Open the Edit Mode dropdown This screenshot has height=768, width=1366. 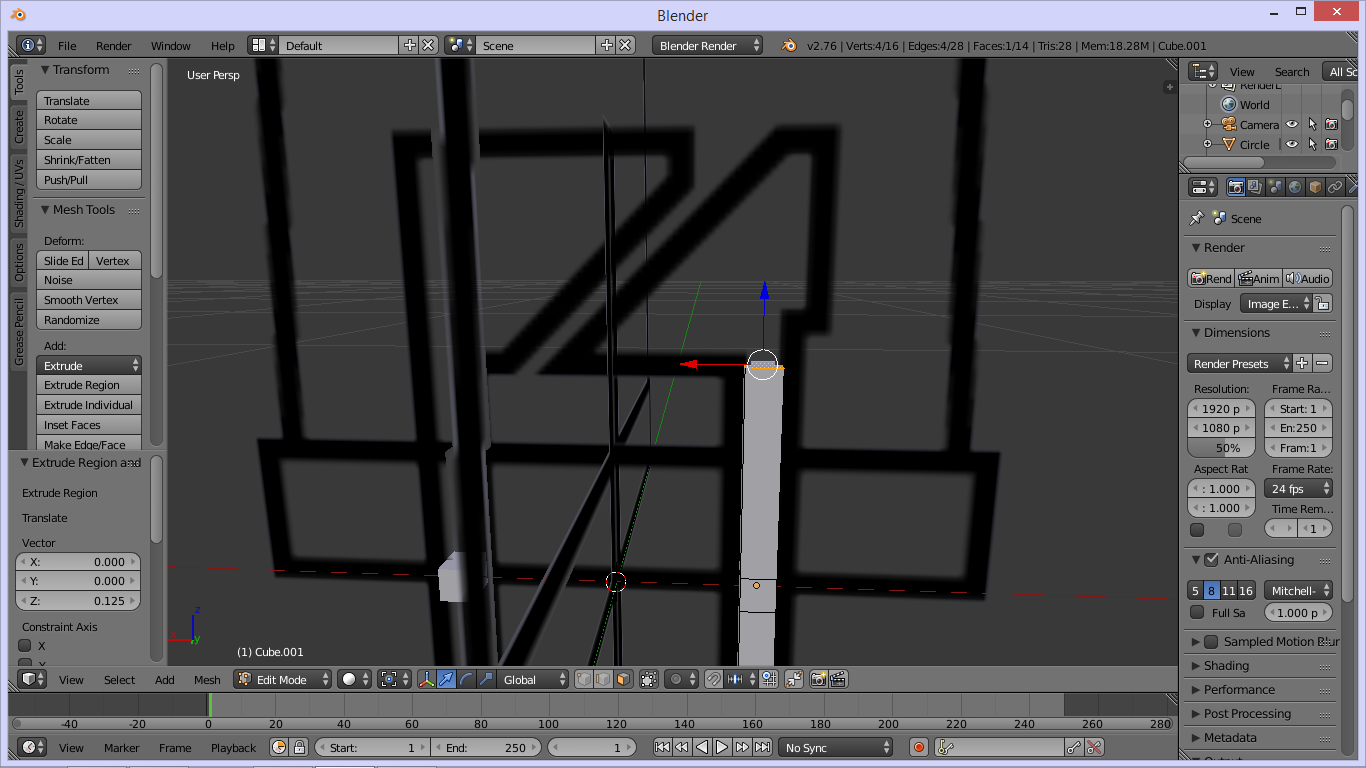(x=283, y=679)
